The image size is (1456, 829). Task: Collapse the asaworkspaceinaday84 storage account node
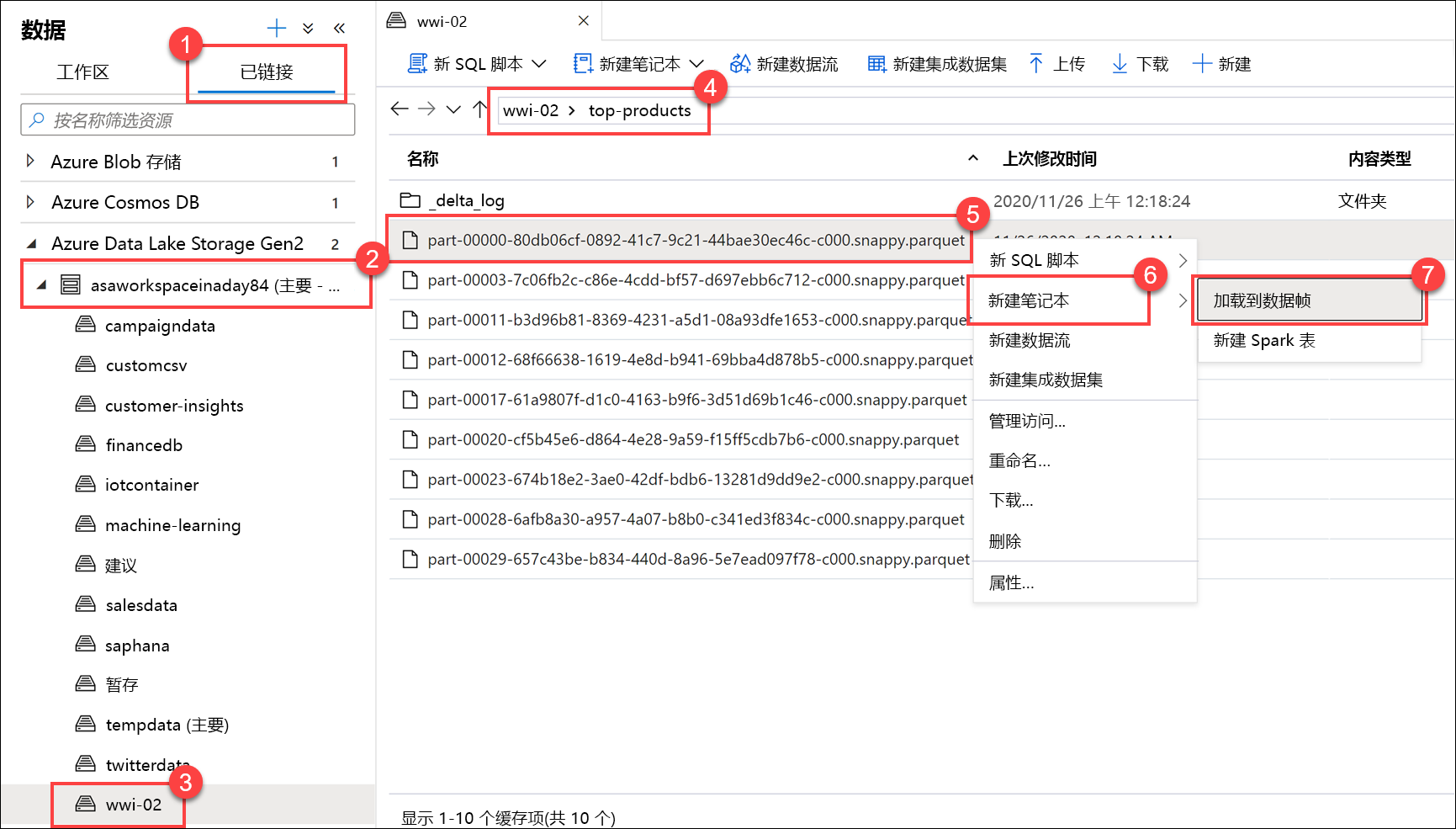click(41, 285)
